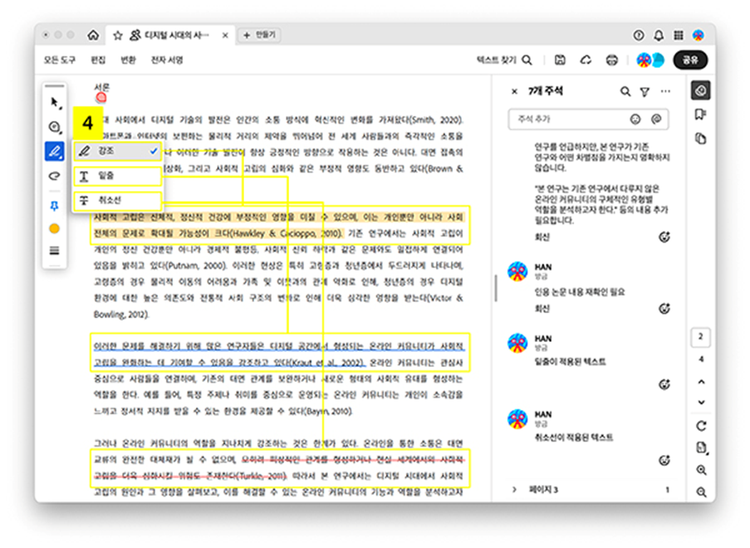
Task: Pick the selection arrow tool
Action: coord(55,102)
